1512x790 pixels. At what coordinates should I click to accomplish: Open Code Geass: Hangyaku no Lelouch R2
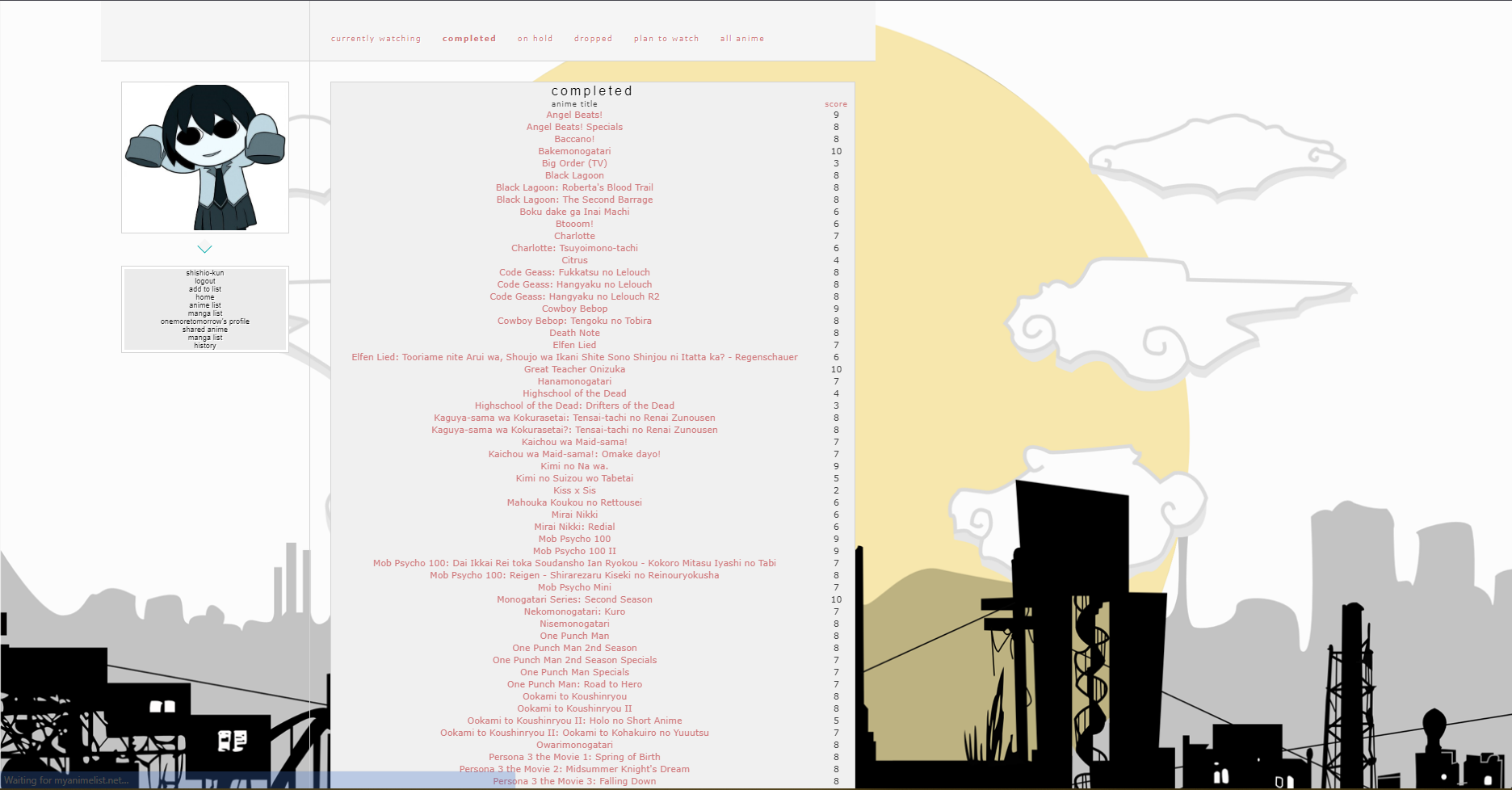574,296
